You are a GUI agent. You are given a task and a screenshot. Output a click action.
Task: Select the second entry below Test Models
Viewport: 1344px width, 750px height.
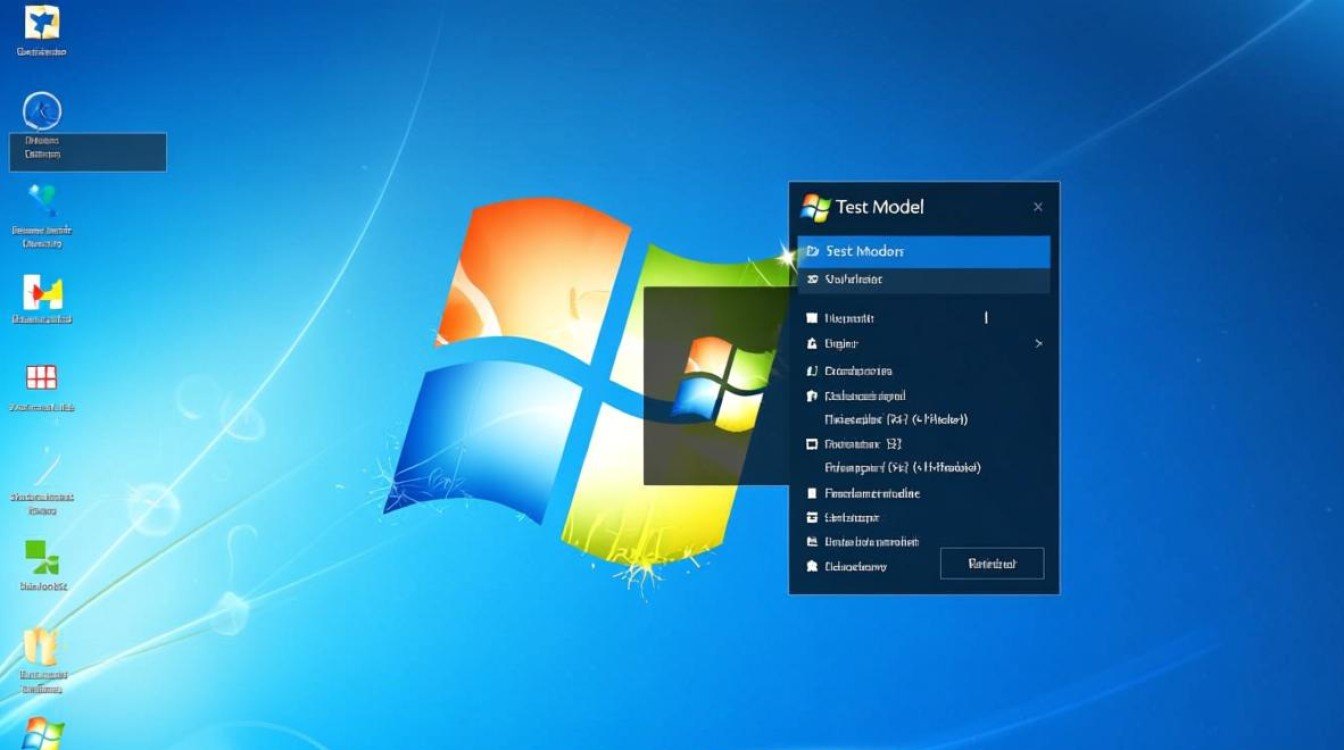[922, 280]
